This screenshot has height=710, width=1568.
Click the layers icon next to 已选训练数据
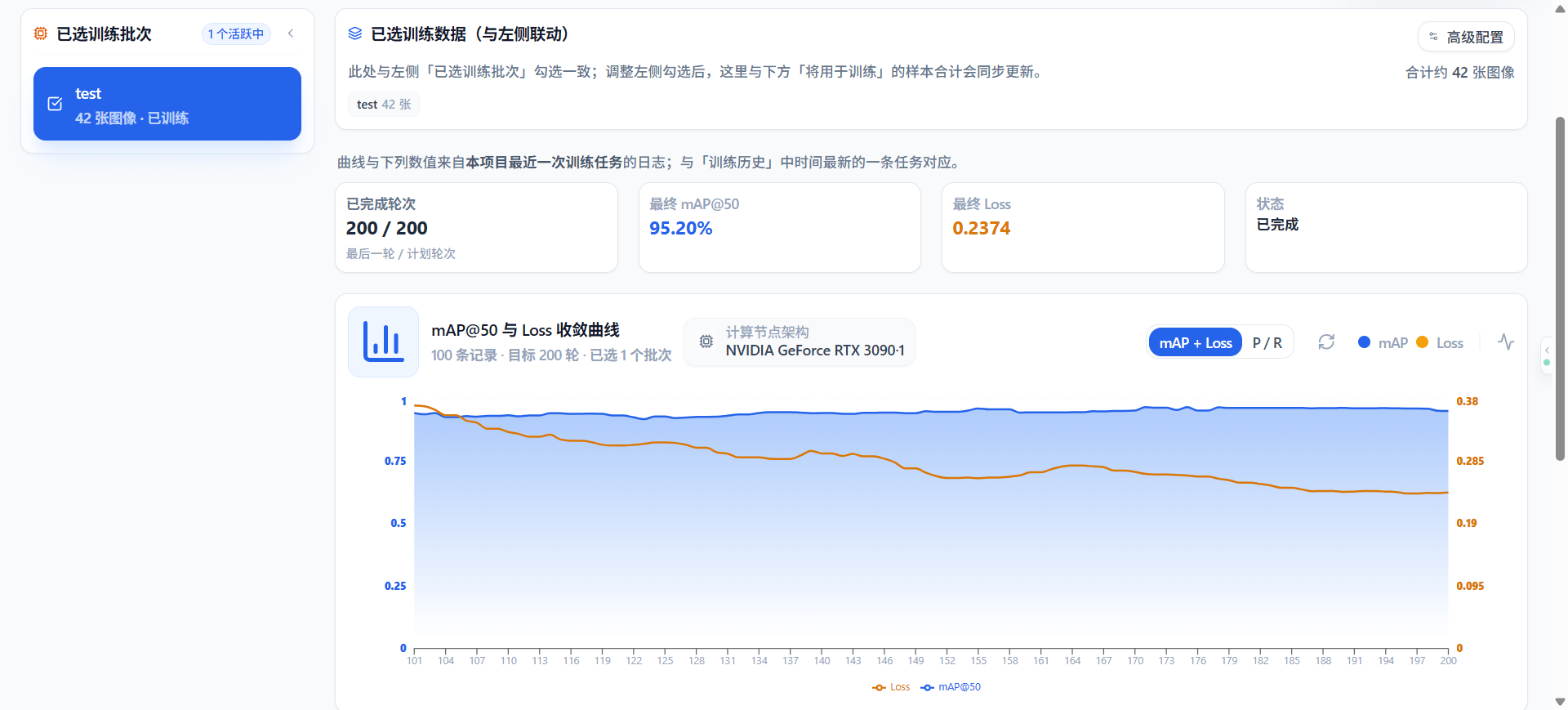[355, 33]
